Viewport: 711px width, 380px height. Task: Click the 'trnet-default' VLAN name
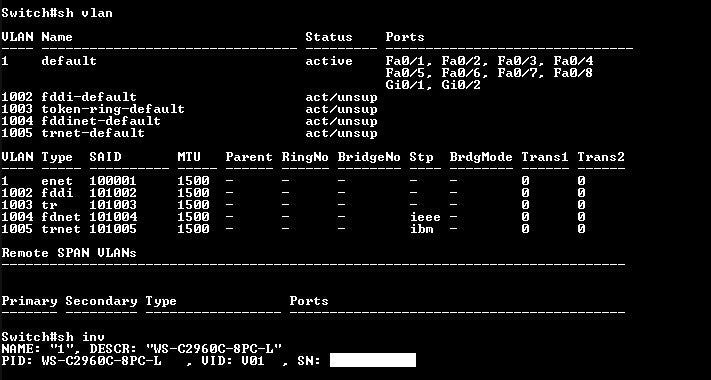click(x=93, y=133)
